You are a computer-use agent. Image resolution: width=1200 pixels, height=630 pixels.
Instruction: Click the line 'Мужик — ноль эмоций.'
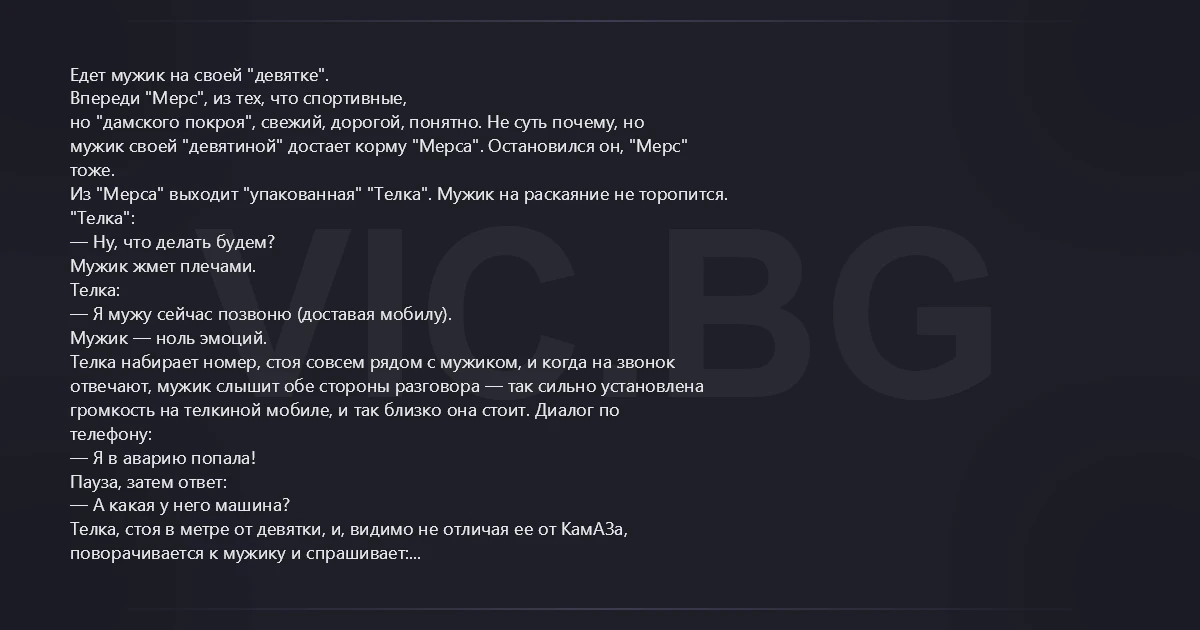pyautogui.click(x=168, y=339)
